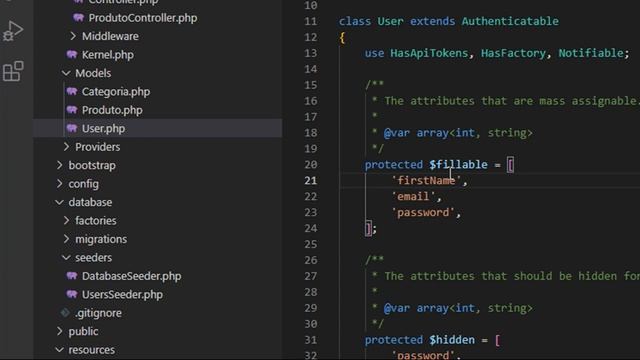Click the PHP icon beside ProdutoController.php
Viewport: 640px width, 360px height.
tap(78, 18)
